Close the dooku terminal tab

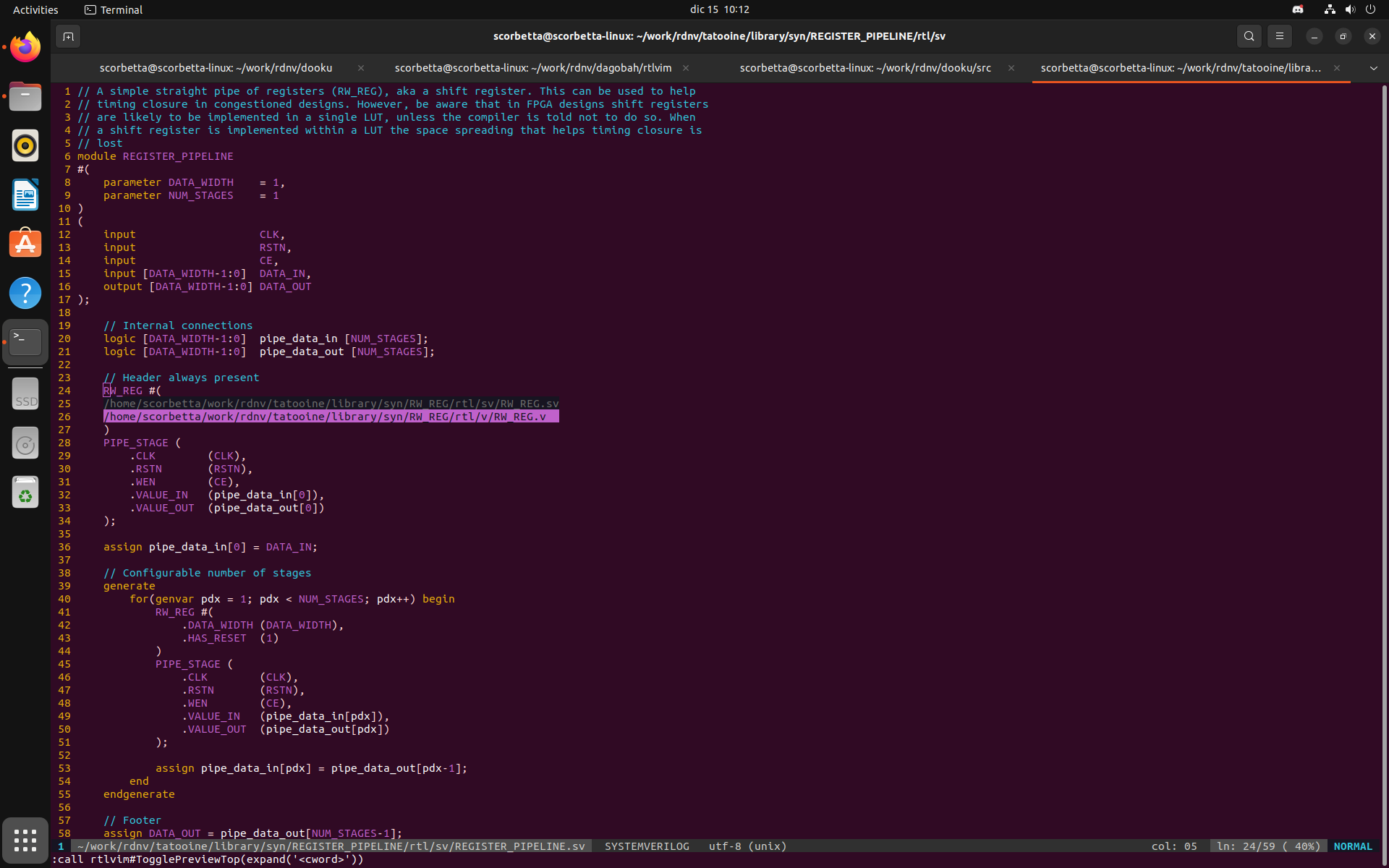tap(360, 68)
